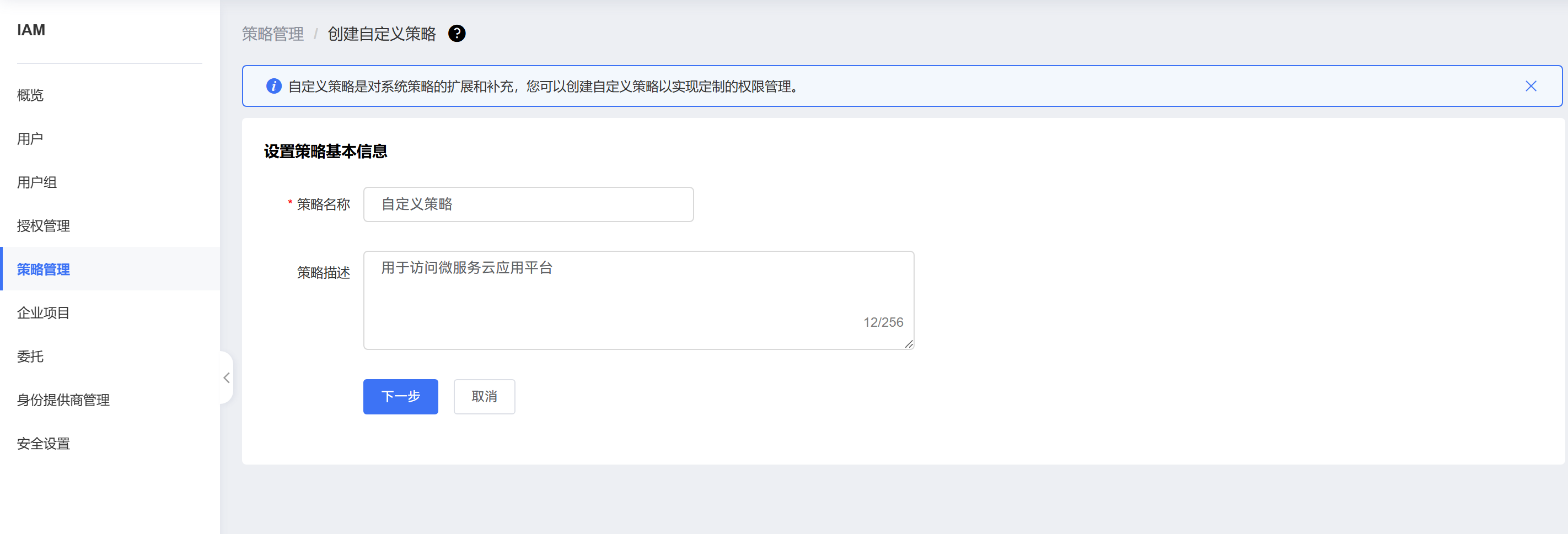Click the 设置策略基本信息 heading
1568x534 pixels.
(x=326, y=152)
